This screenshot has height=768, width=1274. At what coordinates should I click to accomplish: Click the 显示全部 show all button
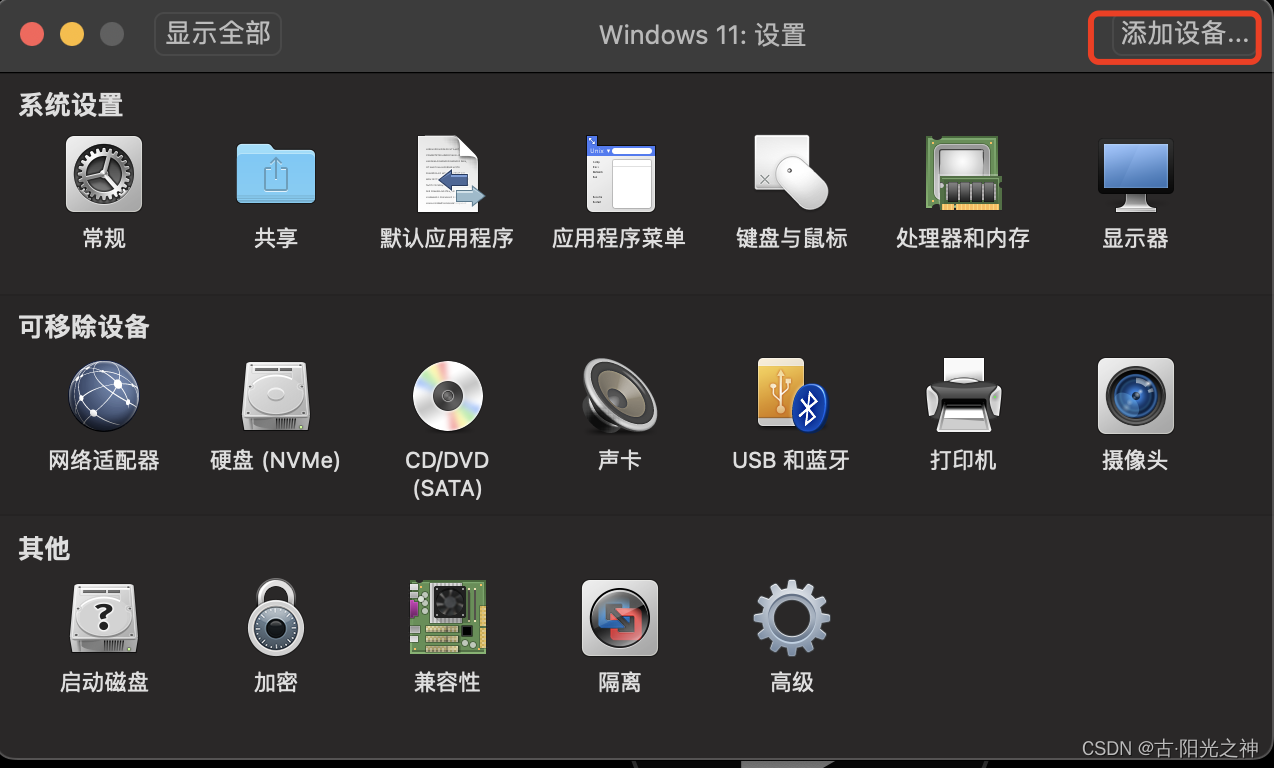[x=218, y=34]
